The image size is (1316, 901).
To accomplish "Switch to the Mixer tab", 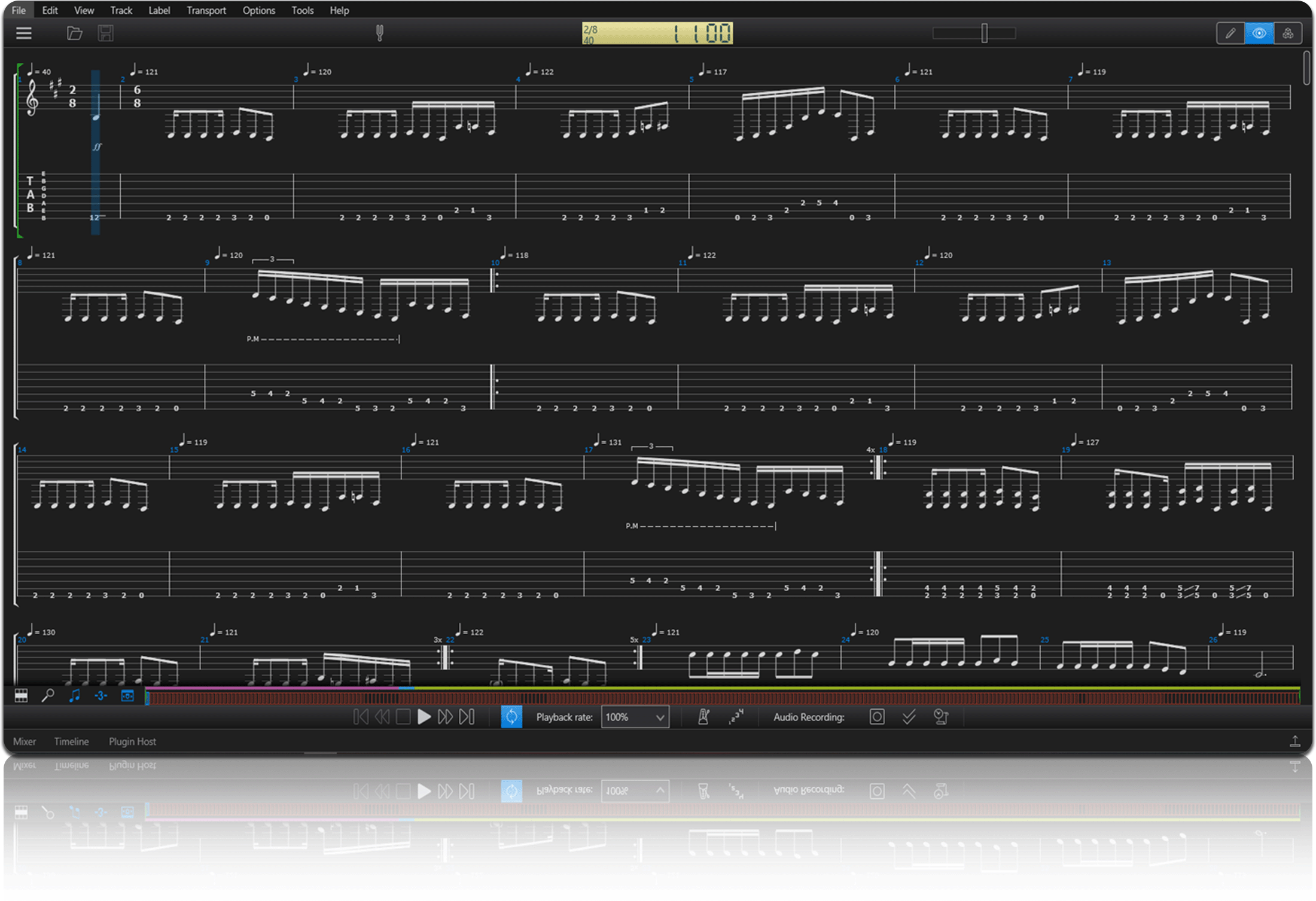I will coord(25,741).
